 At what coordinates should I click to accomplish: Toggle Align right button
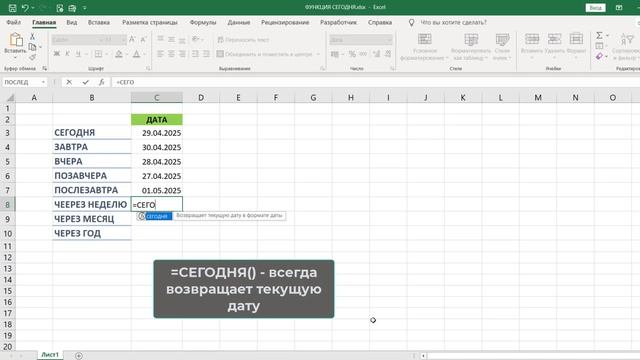(182, 54)
